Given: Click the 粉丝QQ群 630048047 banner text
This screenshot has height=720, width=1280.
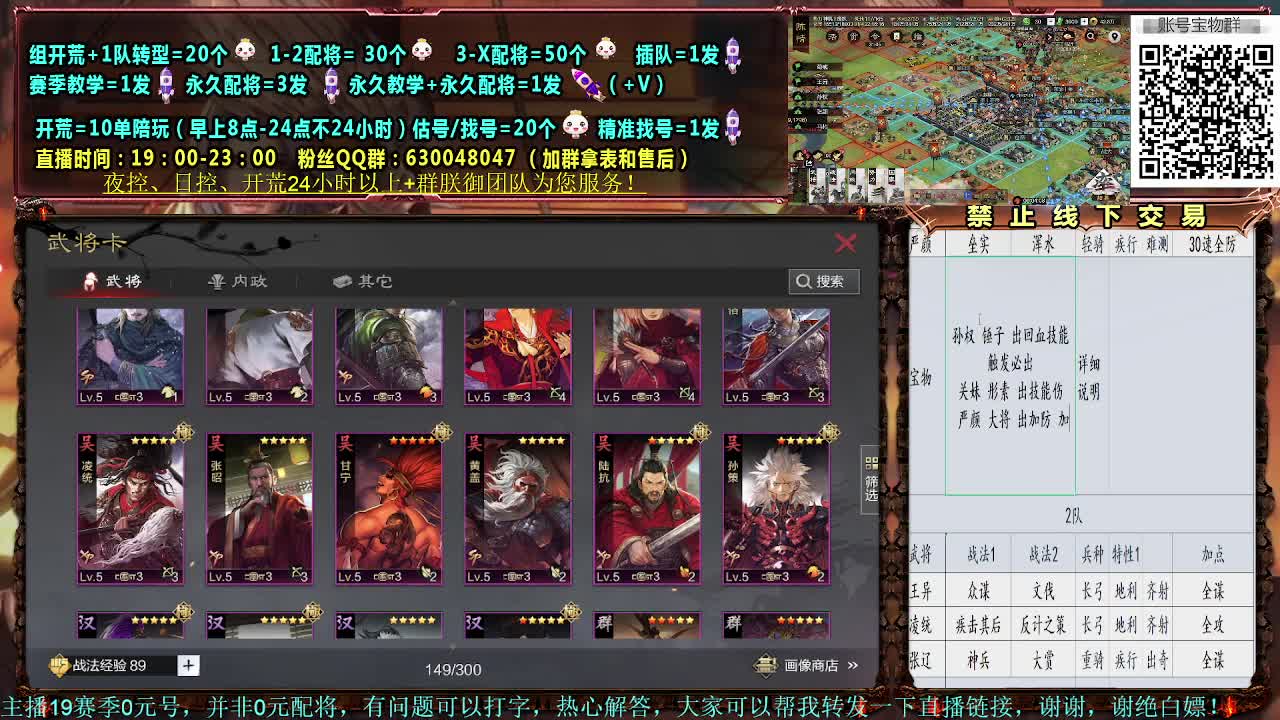Looking at the screenshot, I should tap(407, 158).
